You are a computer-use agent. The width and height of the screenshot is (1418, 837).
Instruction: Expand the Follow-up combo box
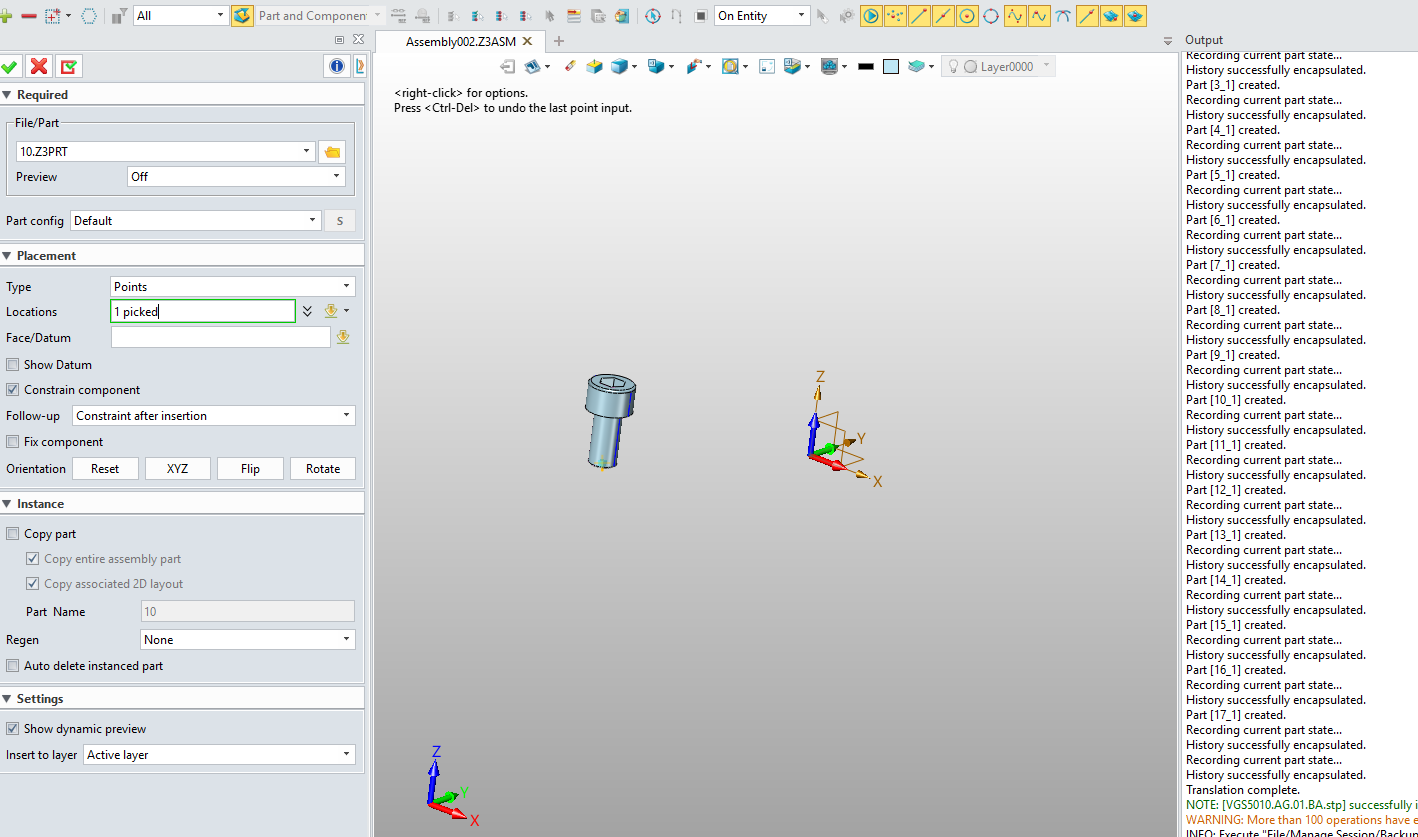(x=214, y=416)
